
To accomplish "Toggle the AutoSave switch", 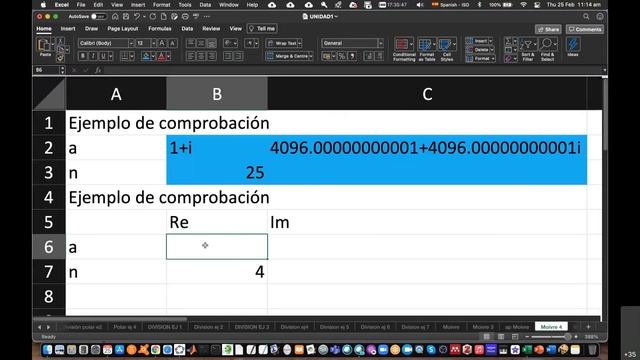I will click(98, 17).
